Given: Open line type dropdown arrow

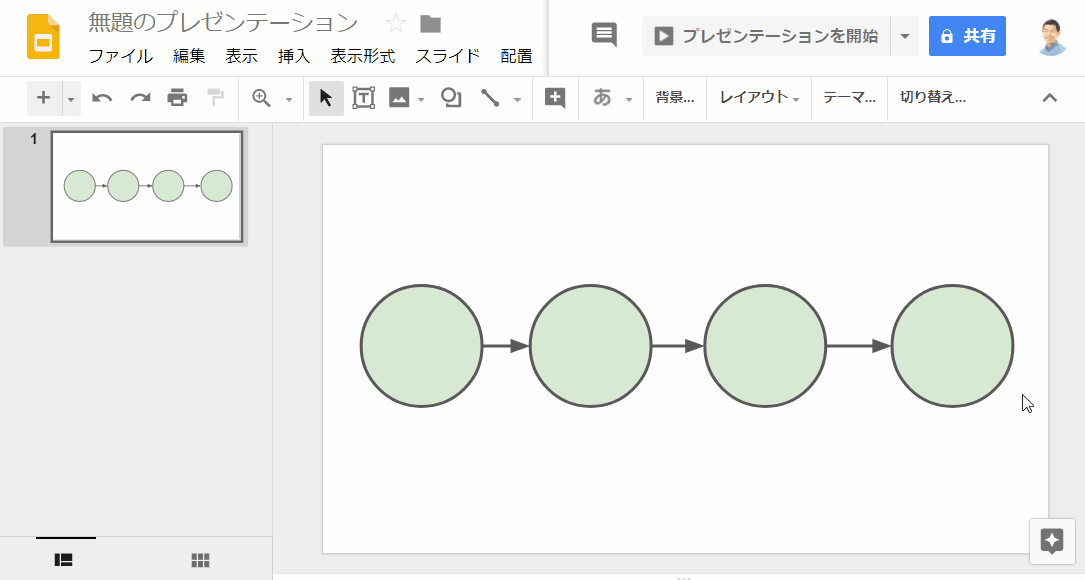Looking at the screenshot, I should tap(518, 100).
